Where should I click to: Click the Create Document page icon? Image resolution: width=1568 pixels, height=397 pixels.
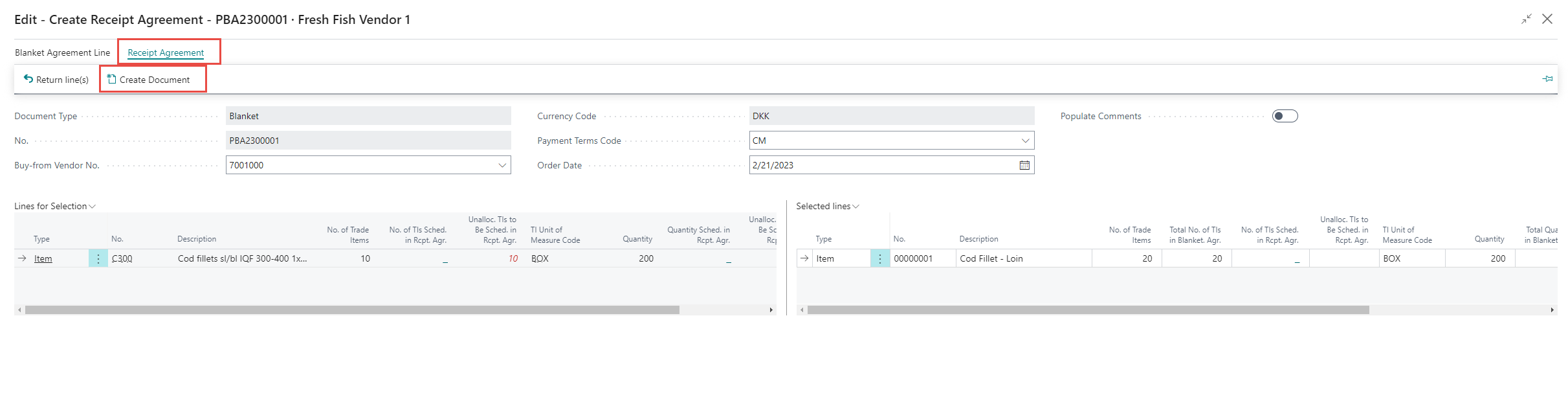[x=112, y=79]
